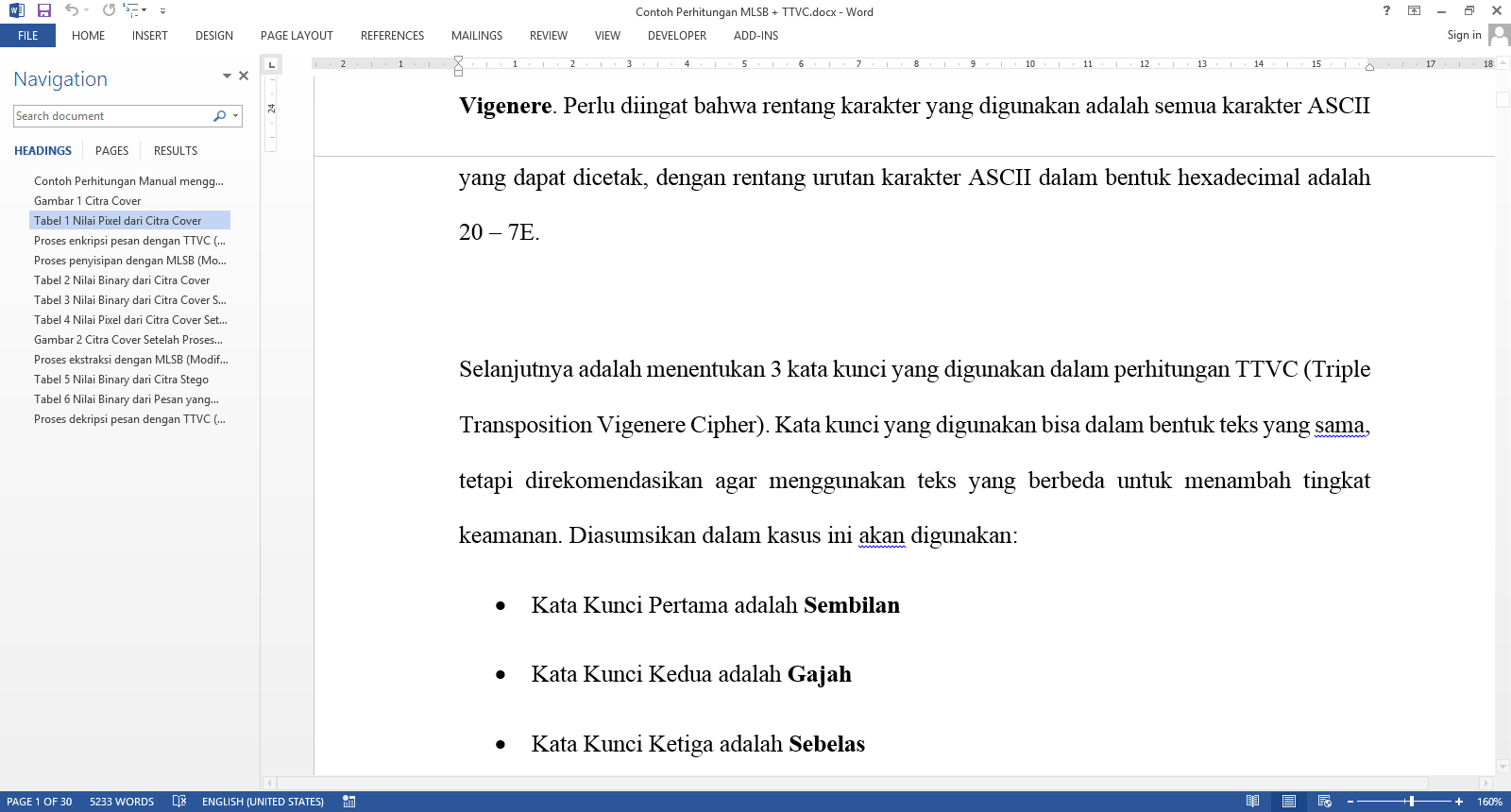
Task: Click the Save icon in quick access toolbar
Action: [x=43, y=10]
